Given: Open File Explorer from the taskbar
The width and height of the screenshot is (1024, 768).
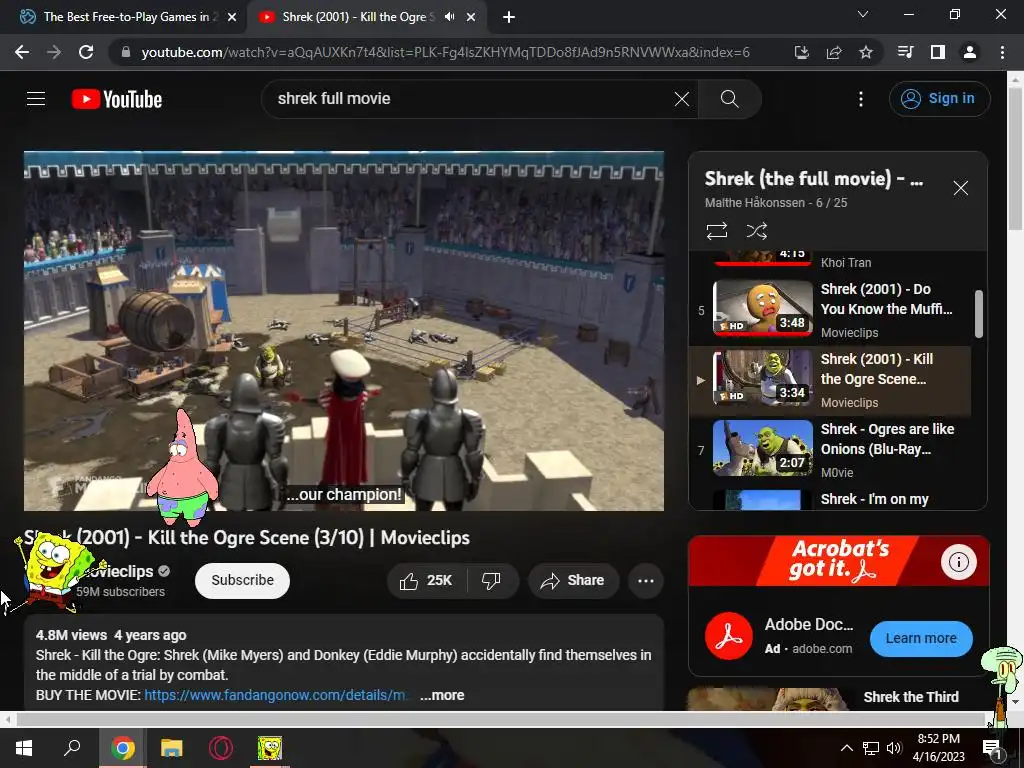Looking at the screenshot, I should [172, 748].
